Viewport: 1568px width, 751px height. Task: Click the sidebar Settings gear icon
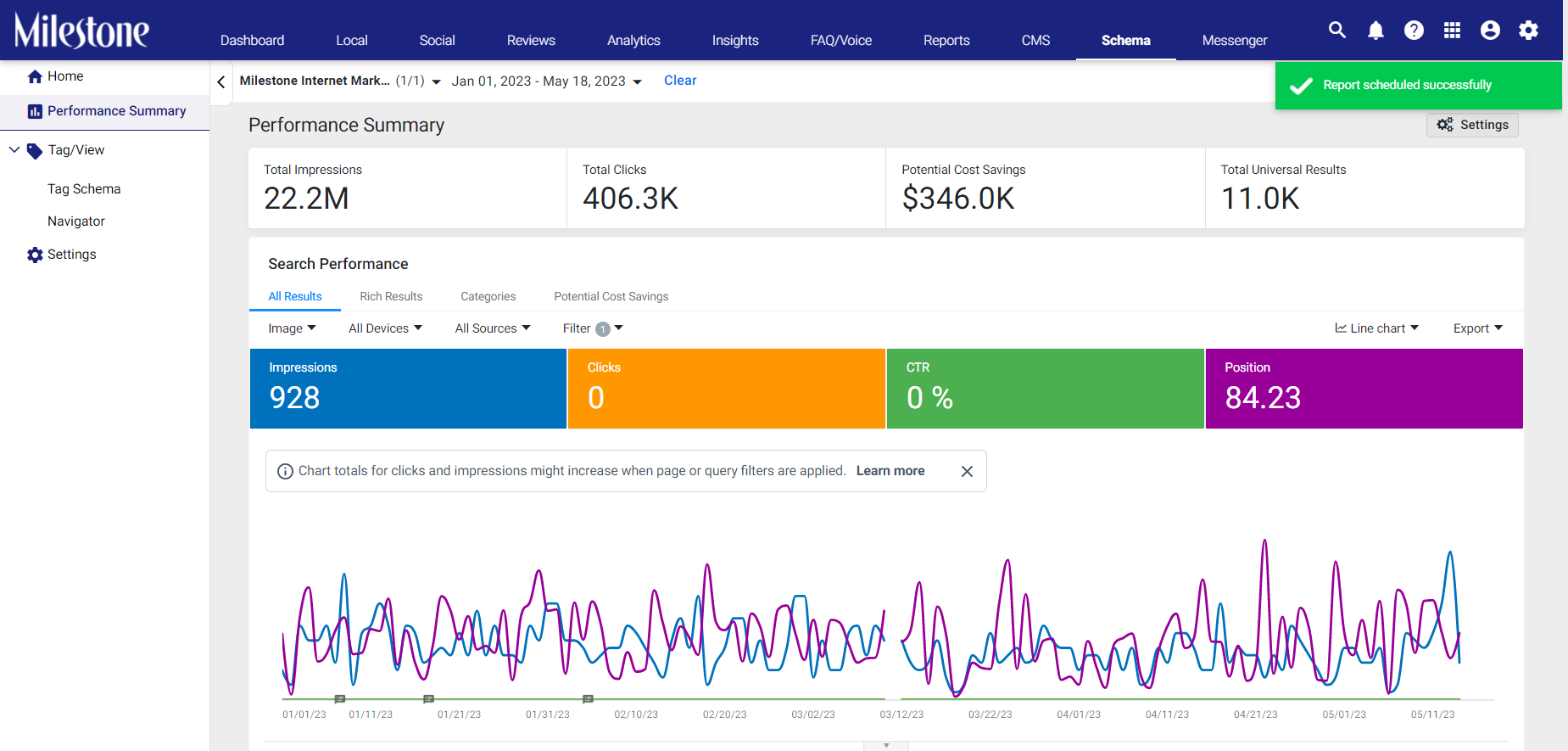coord(35,255)
